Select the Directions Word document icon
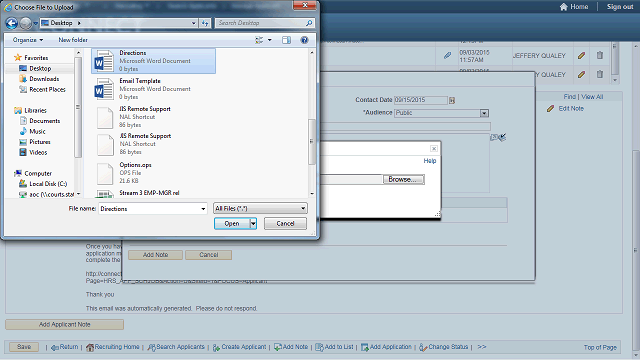The width and height of the screenshot is (640, 360). [104, 61]
